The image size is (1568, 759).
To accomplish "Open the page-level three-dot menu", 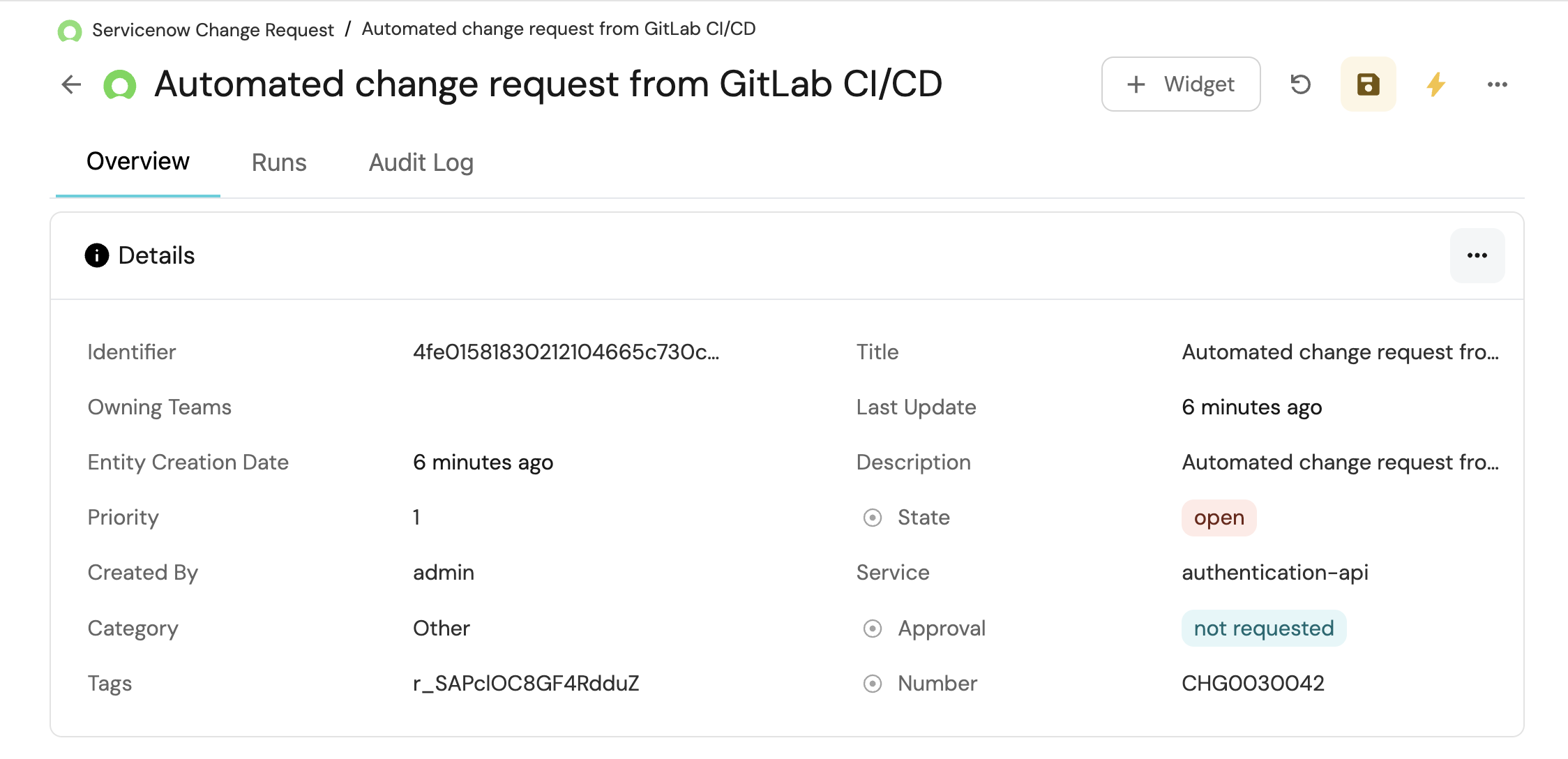I will (x=1497, y=84).
